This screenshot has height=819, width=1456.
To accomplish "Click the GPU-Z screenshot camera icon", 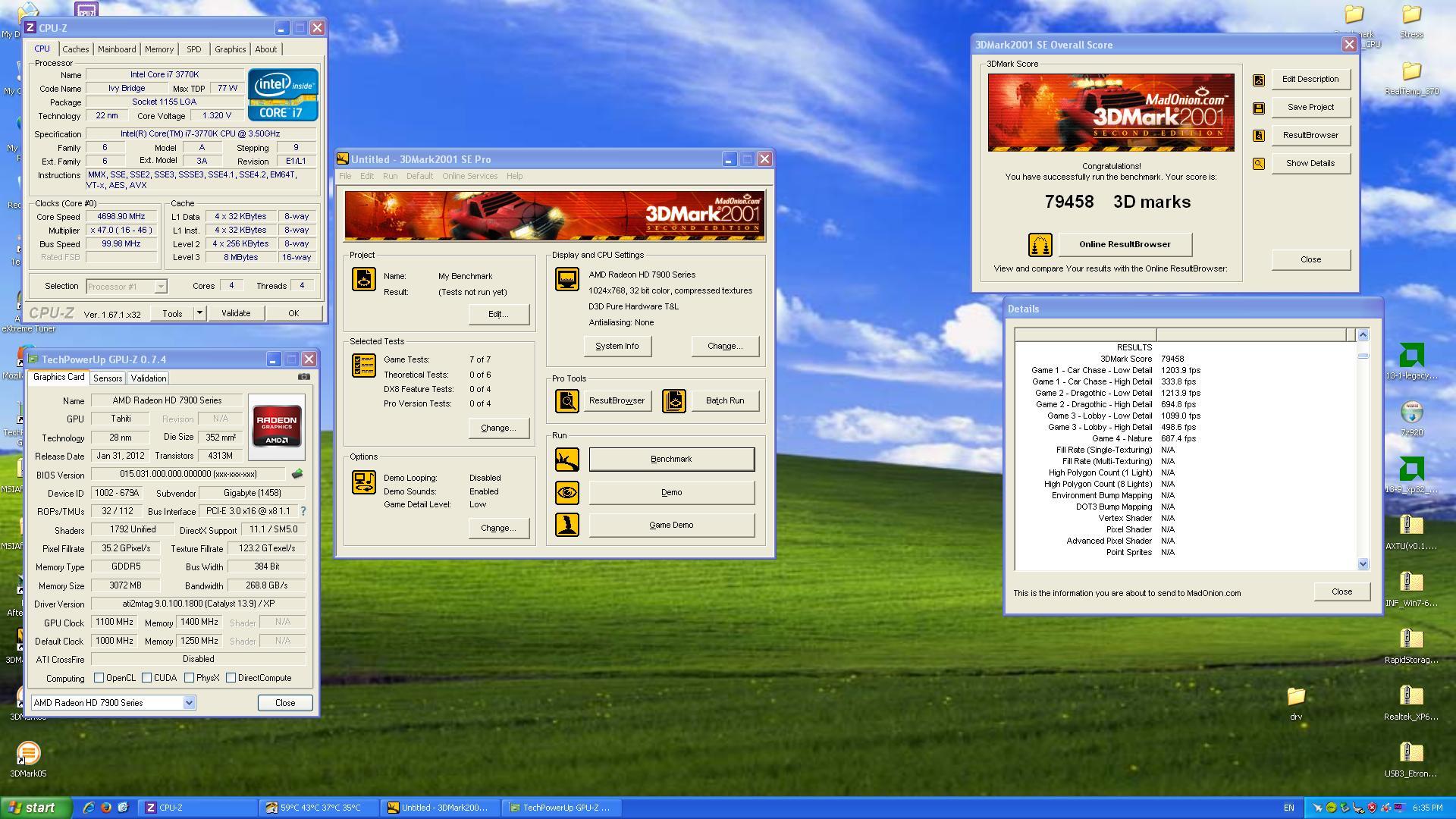I will 304,377.
